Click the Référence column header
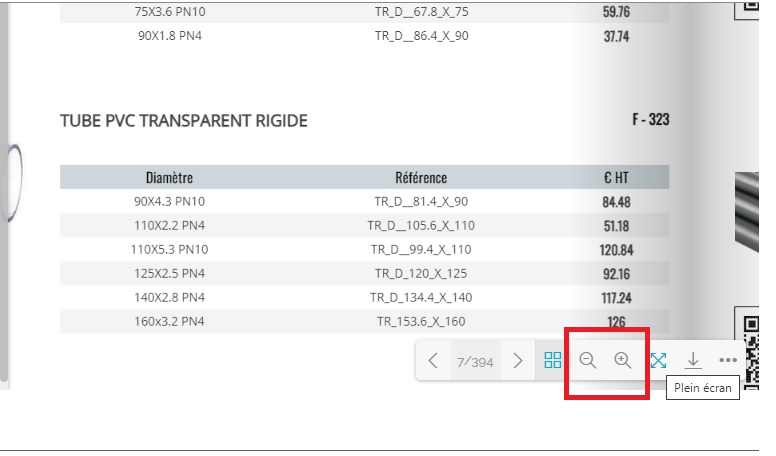 [x=421, y=177]
